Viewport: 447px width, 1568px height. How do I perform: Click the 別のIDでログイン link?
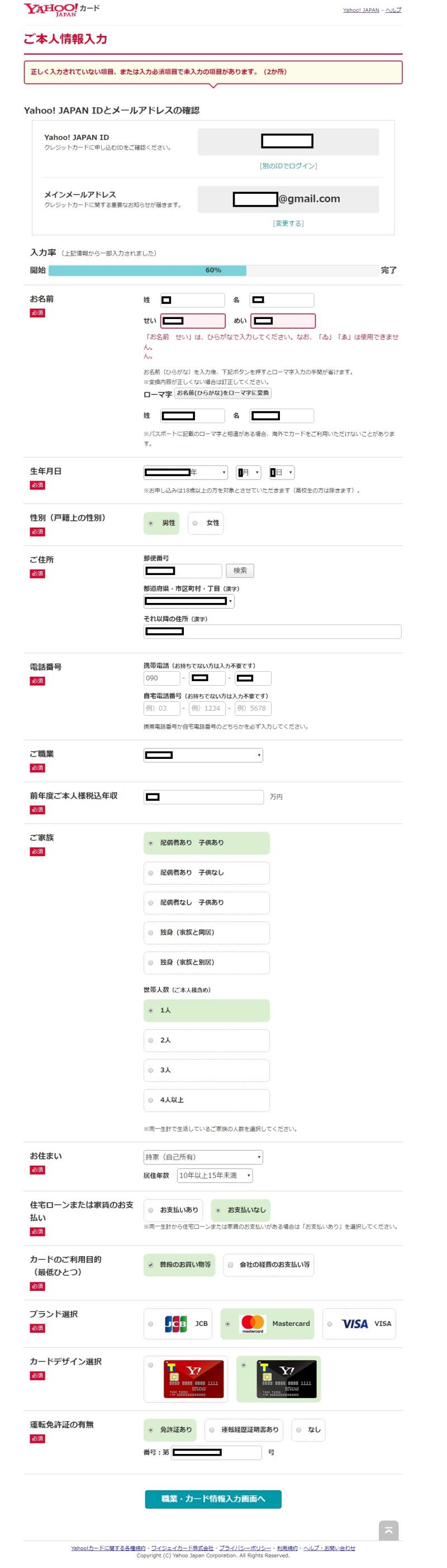click(288, 165)
